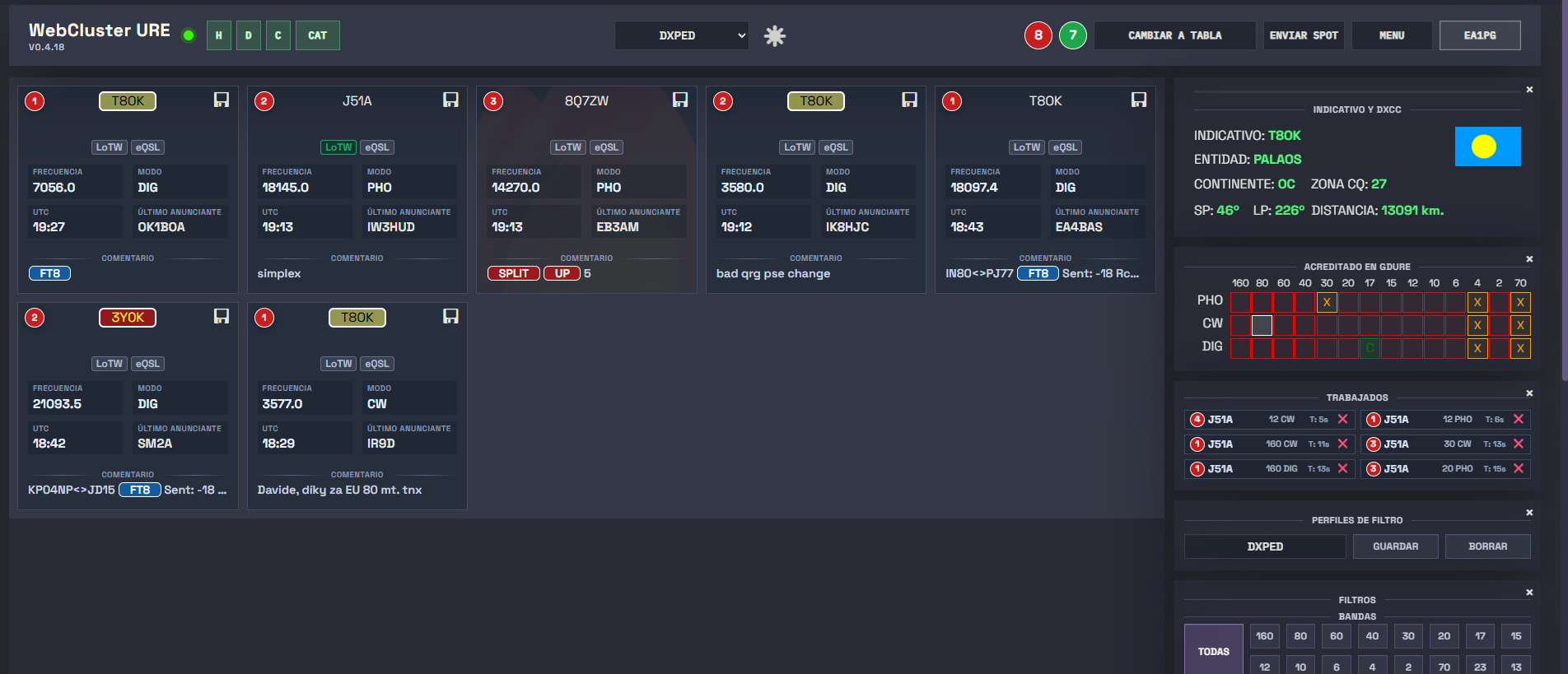Click the save icon on 8Q7ZW spot card
The height and width of the screenshot is (674, 1568).
click(x=680, y=100)
